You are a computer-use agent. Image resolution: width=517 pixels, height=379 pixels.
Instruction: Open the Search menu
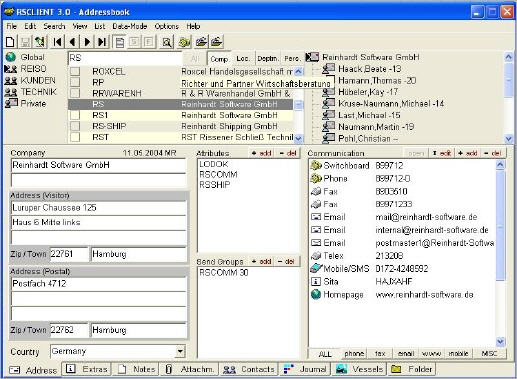[x=54, y=26]
